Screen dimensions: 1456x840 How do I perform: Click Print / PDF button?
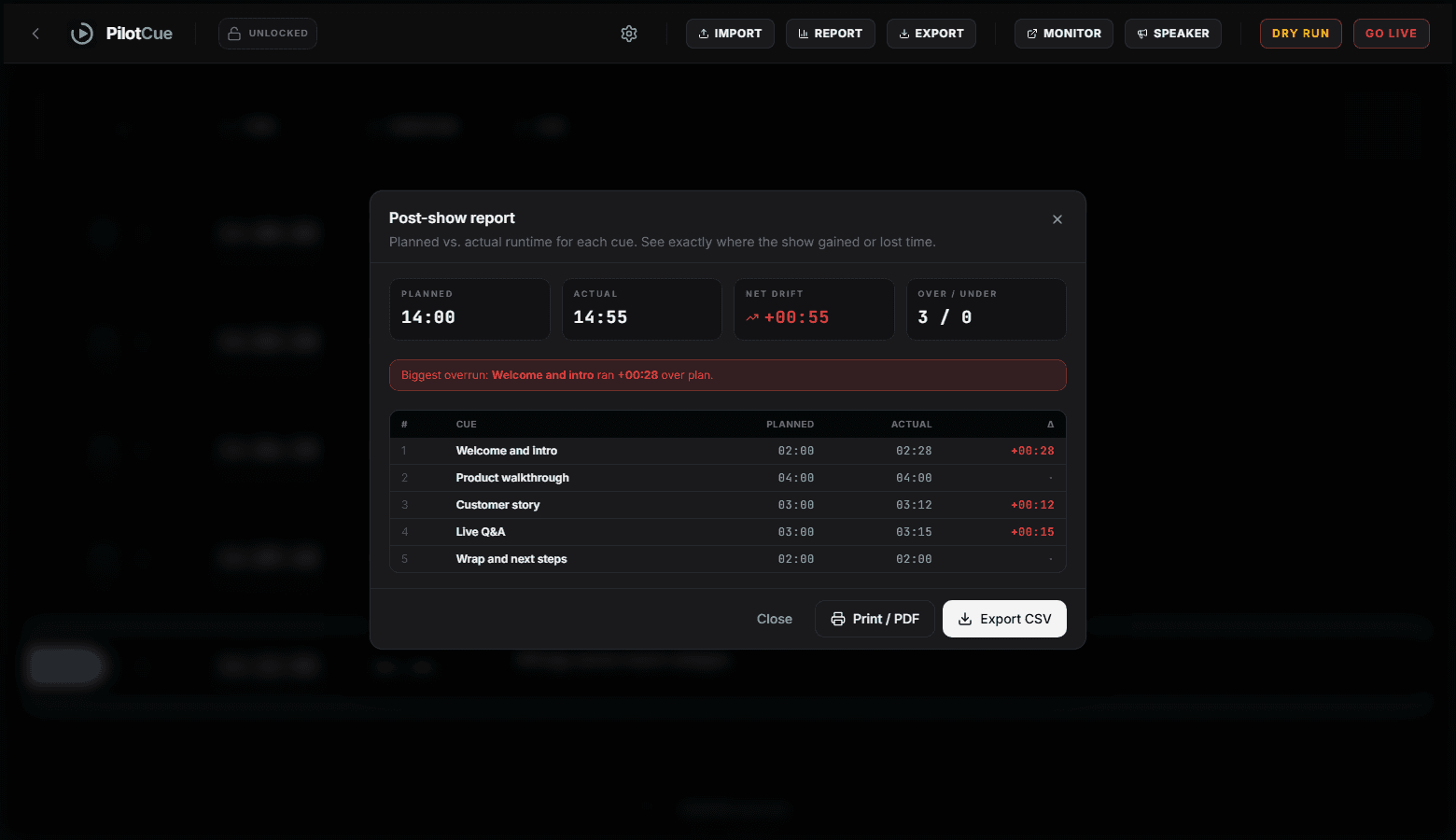coord(875,619)
